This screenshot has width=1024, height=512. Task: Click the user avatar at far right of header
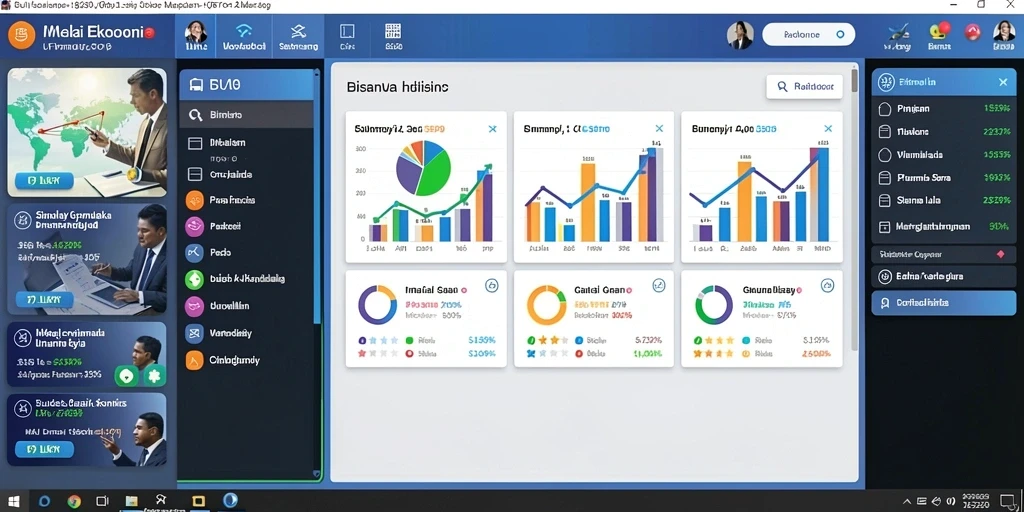1003,31
